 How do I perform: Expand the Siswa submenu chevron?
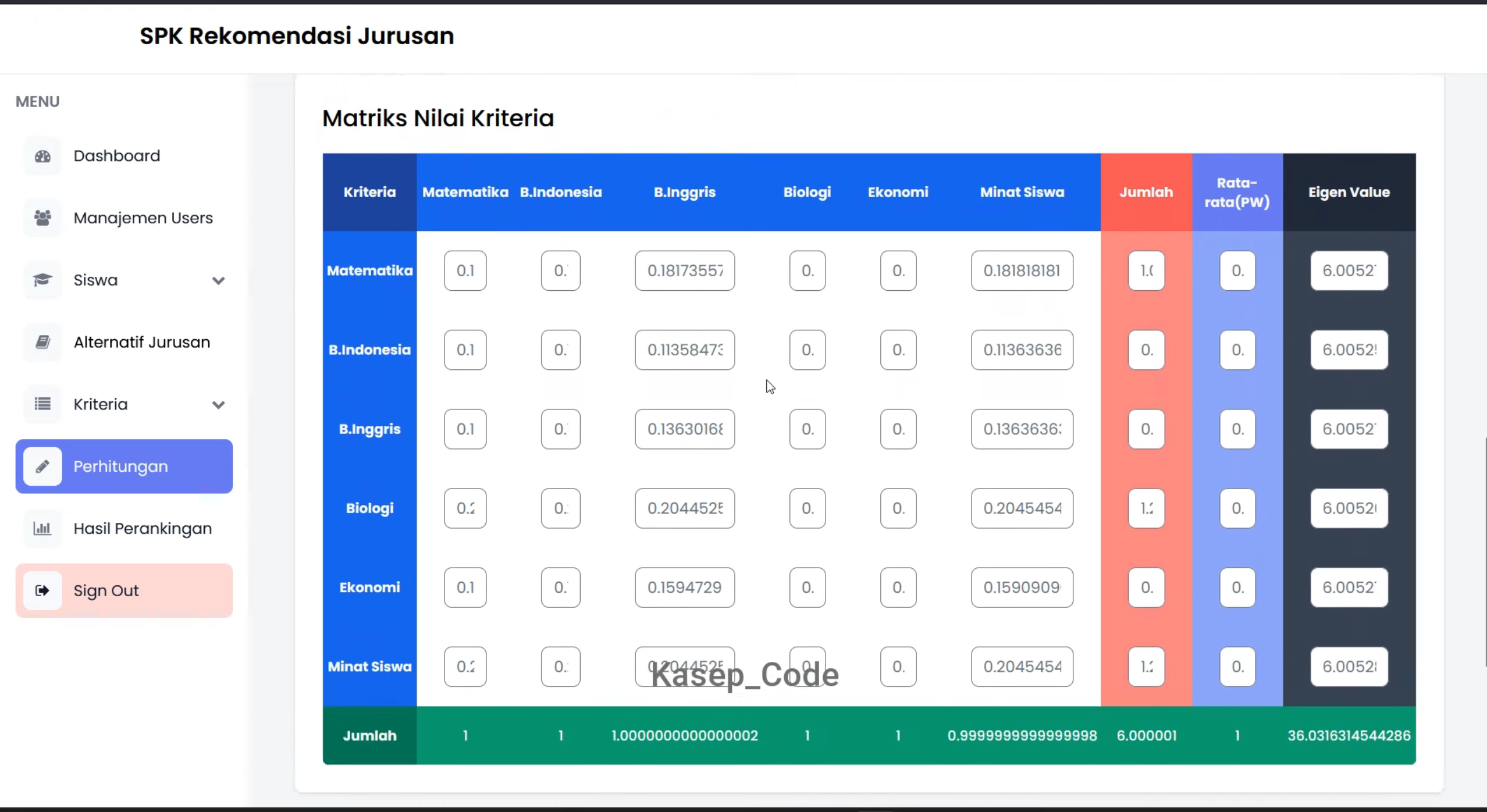point(218,281)
